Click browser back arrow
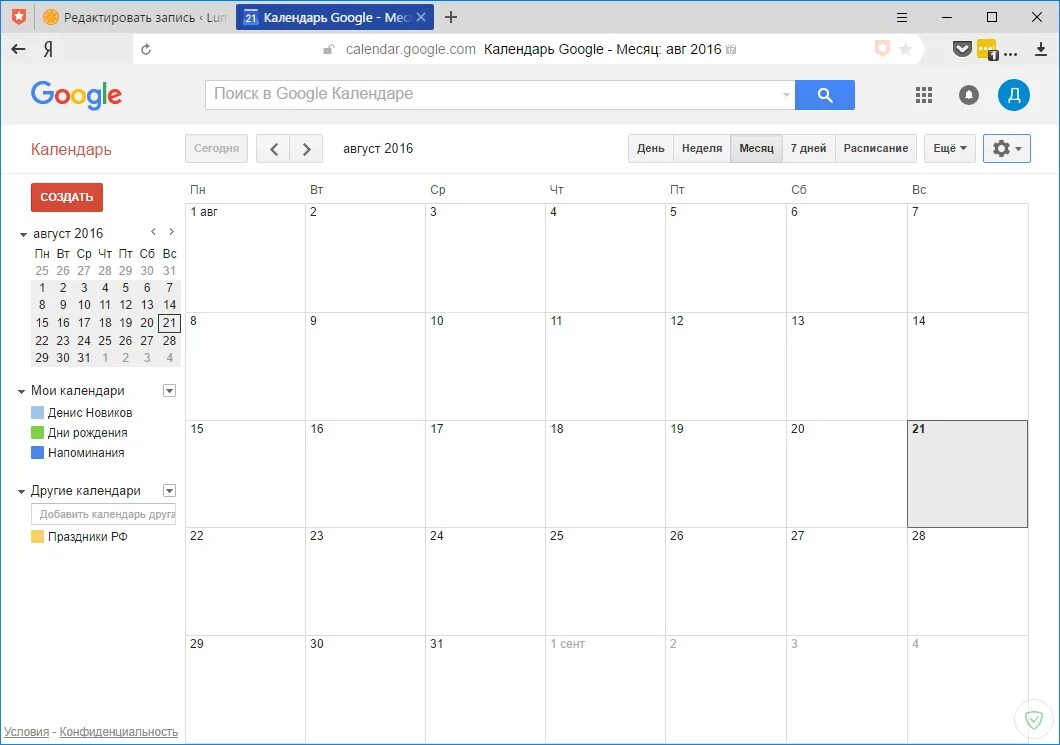 point(18,49)
